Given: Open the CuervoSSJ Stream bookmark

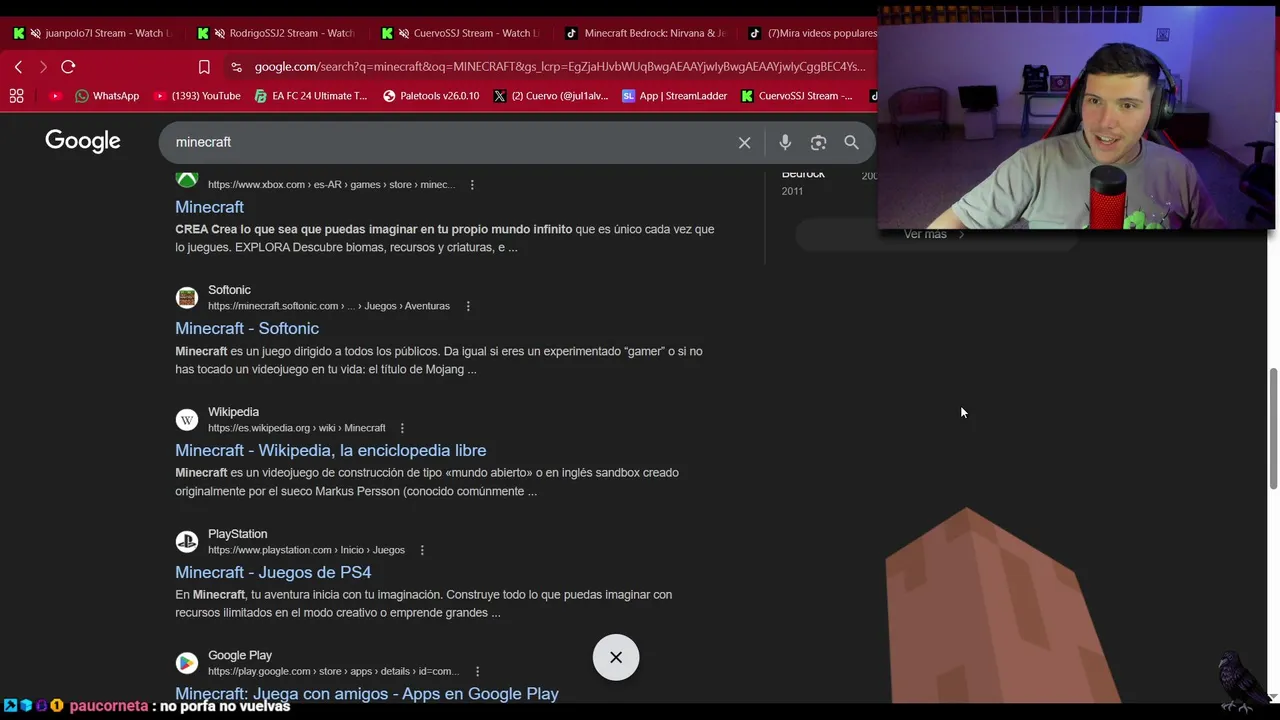Looking at the screenshot, I should (797, 96).
